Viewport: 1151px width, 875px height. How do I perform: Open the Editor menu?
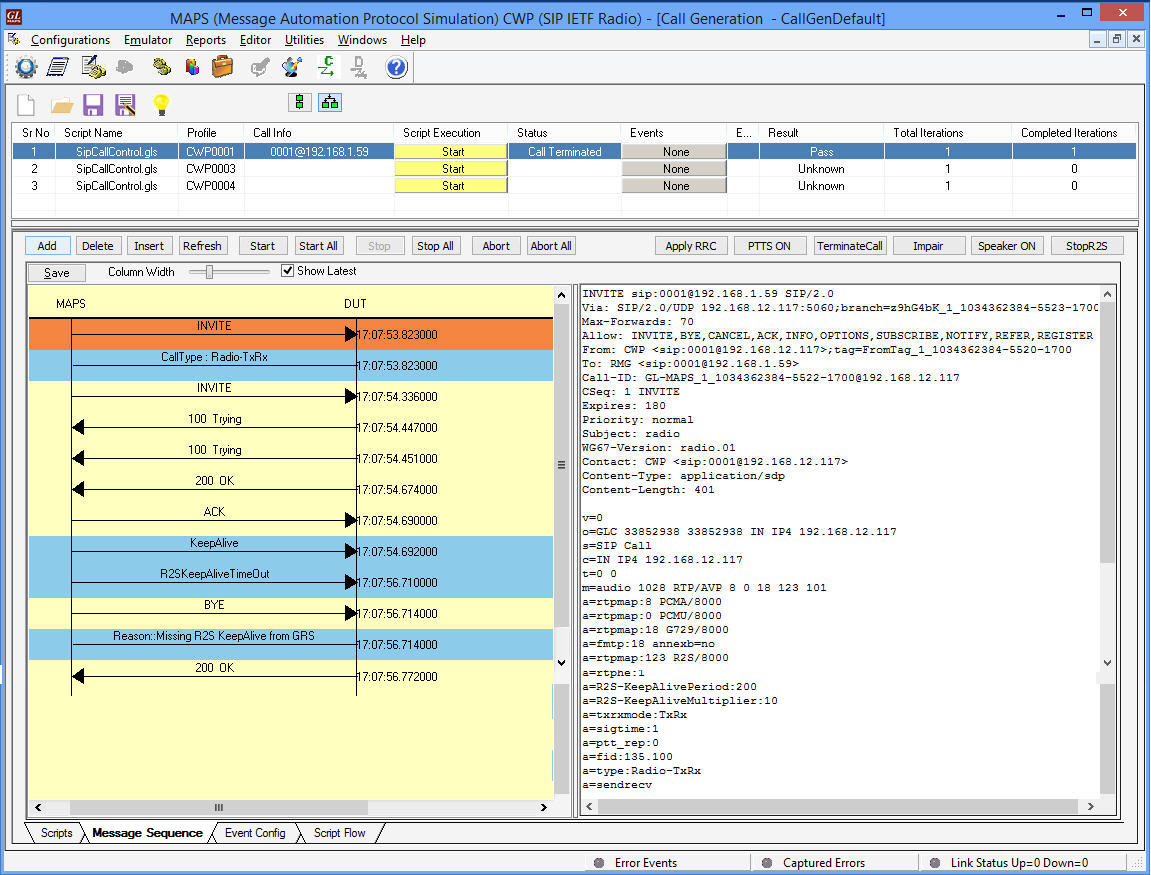point(255,40)
